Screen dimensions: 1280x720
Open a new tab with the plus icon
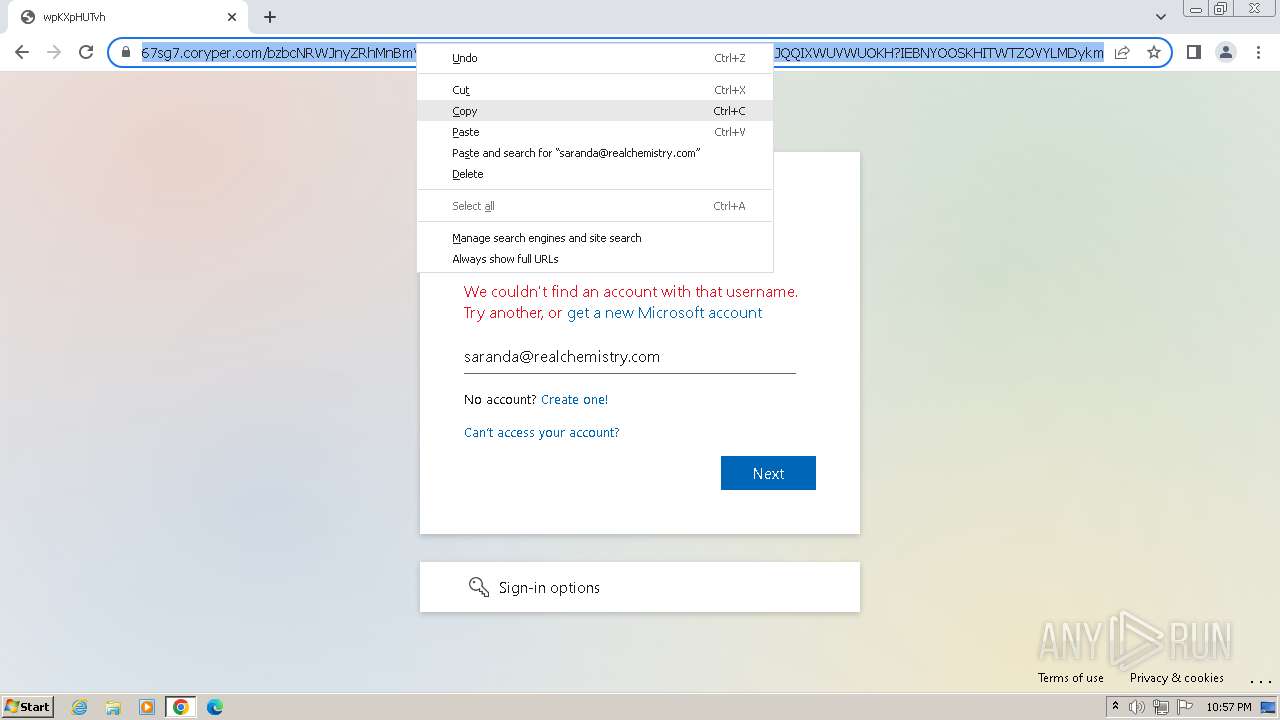pos(270,17)
